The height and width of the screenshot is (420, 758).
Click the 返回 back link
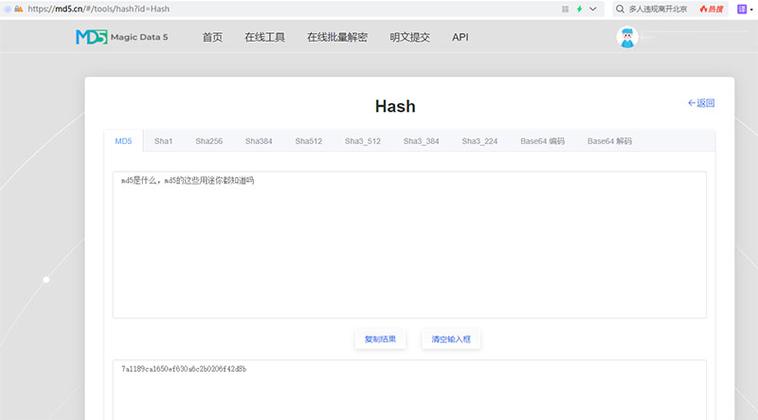tap(701, 103)
